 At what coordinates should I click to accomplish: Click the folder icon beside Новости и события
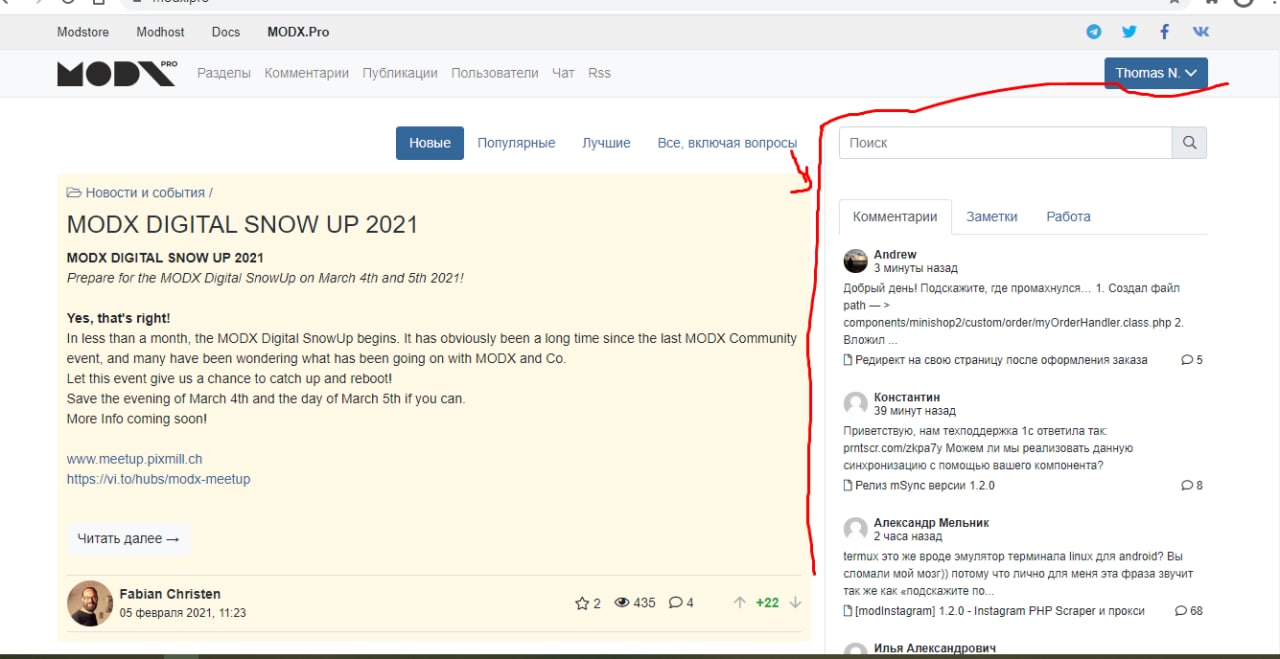click(74, 193)
